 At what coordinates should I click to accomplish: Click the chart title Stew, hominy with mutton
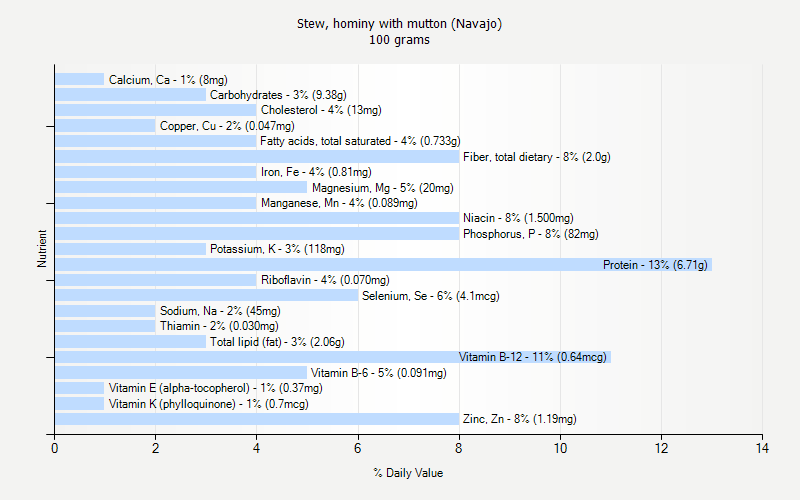coord(399,24)
